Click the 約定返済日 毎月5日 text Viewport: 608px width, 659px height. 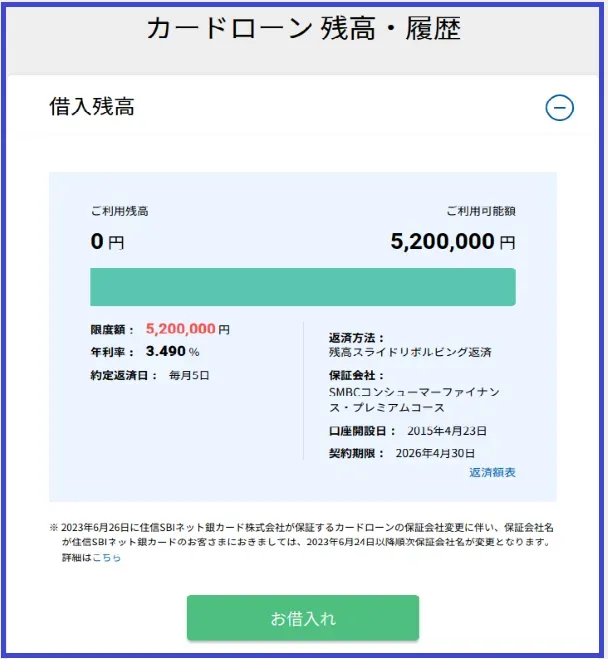188,376
